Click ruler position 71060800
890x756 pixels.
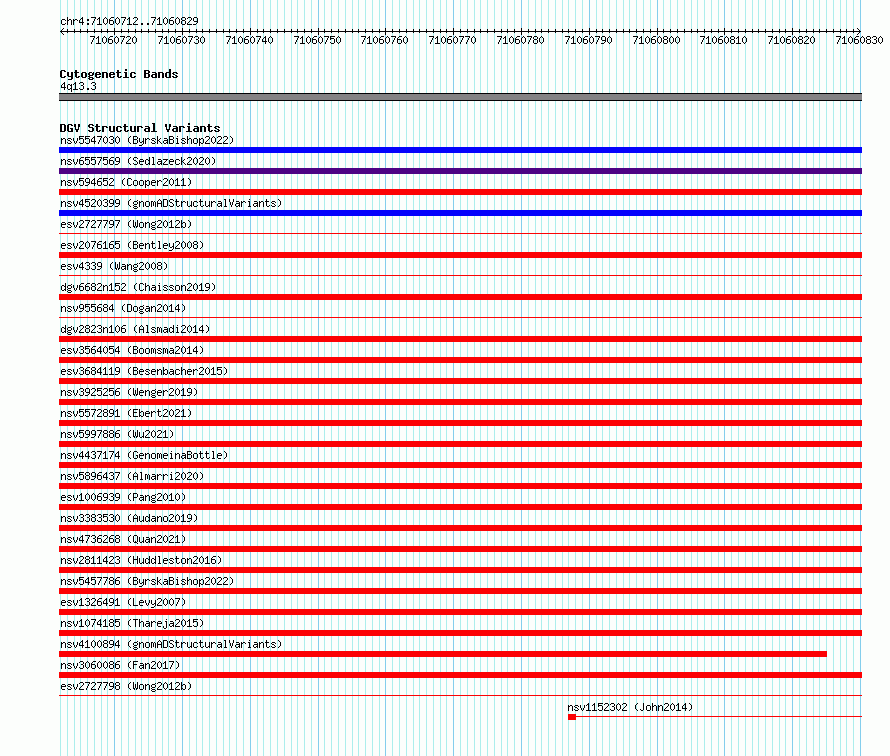[x=656, y=40]
